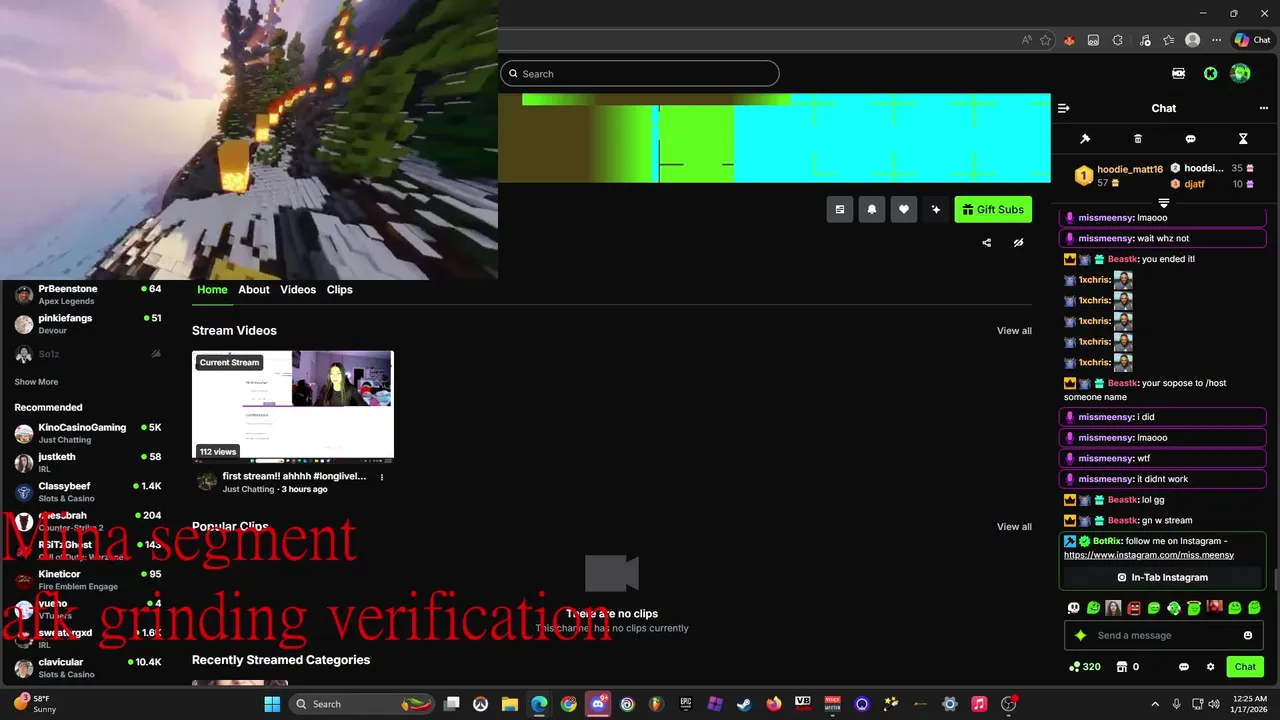Click the speech bubble icon below Chat title
1280x720 pixels.
click(x=1190, y=139)
